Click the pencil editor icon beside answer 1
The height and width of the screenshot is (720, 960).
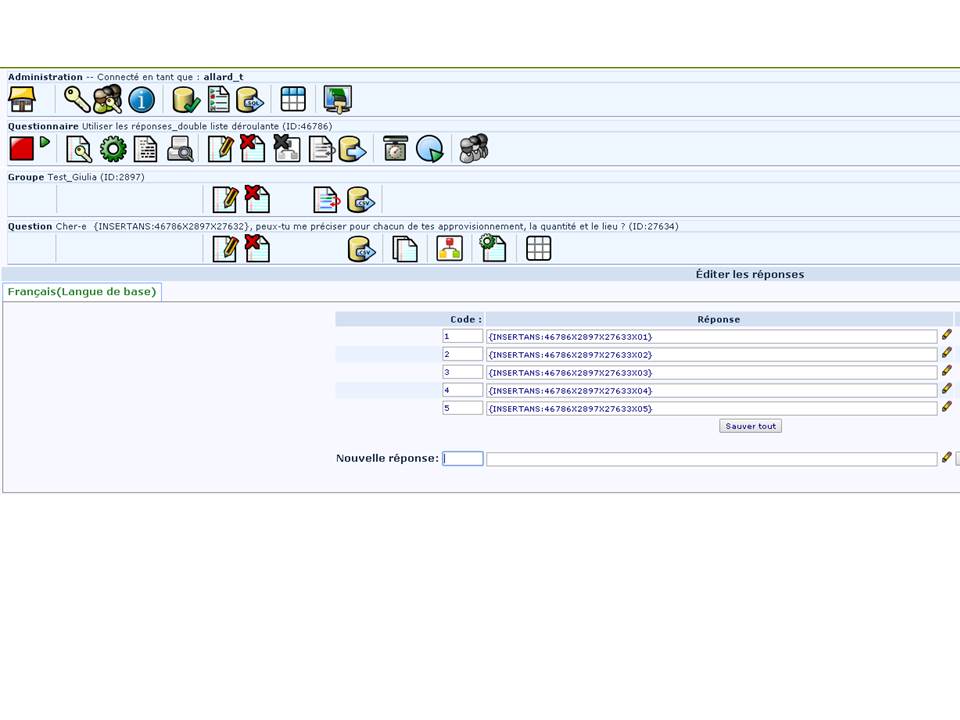tap(946, 336)
